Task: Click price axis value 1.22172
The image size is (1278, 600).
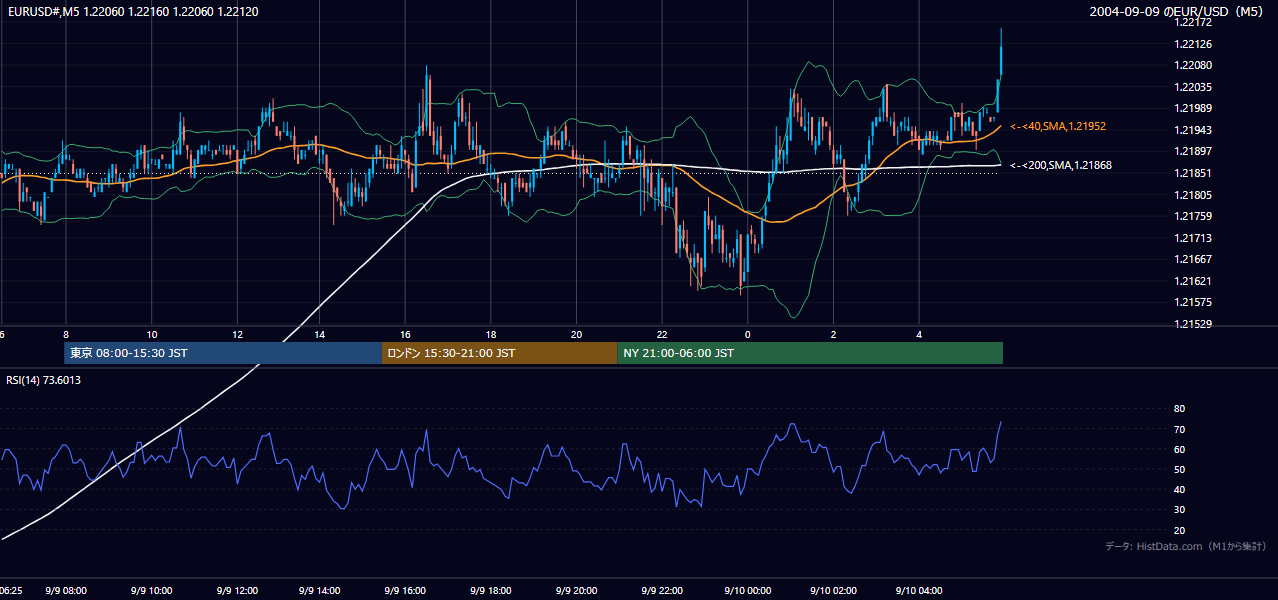Action: (1193, 22)
